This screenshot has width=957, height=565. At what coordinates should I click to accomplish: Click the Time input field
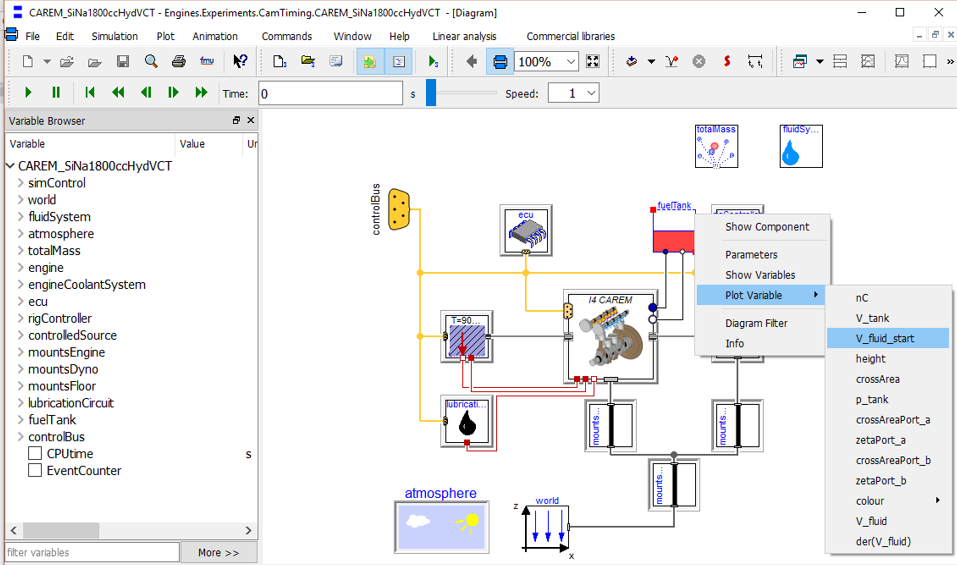point(330,93)
